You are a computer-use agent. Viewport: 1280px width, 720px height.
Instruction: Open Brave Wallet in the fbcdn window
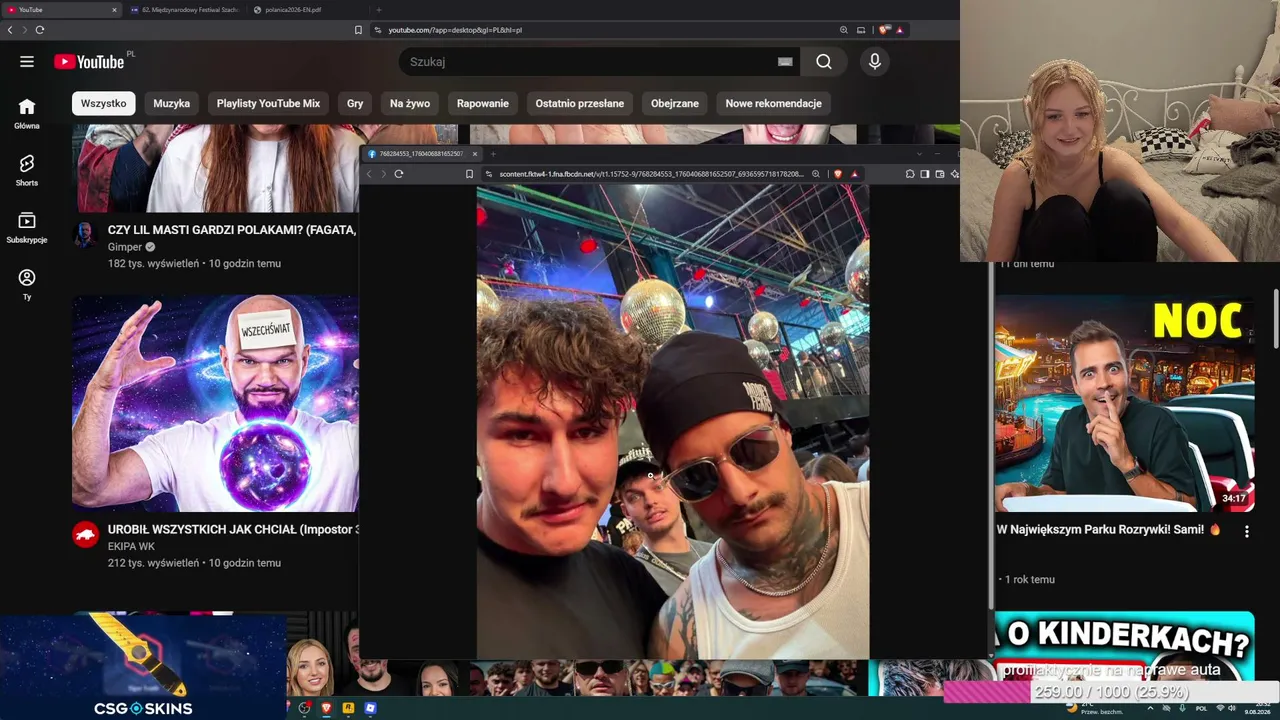[x=940, y=174]
